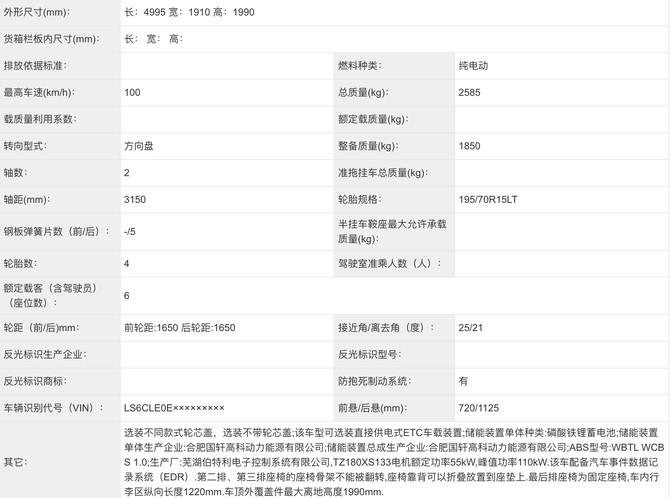Click the 反光标识生产企业 label
The image size is (672, 498).
[x=45, y=354]
